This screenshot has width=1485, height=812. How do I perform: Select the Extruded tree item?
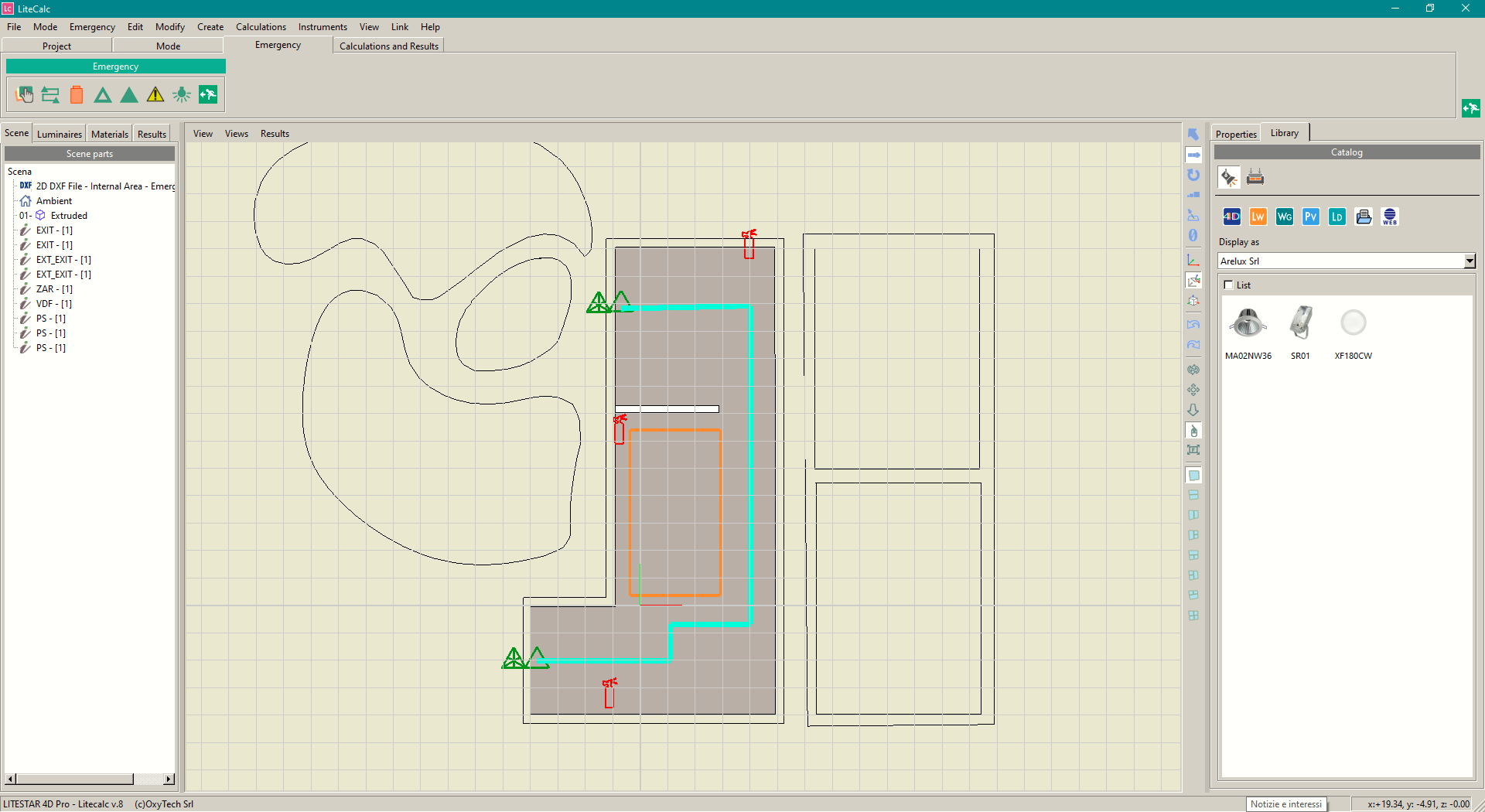tap(69, 216)
